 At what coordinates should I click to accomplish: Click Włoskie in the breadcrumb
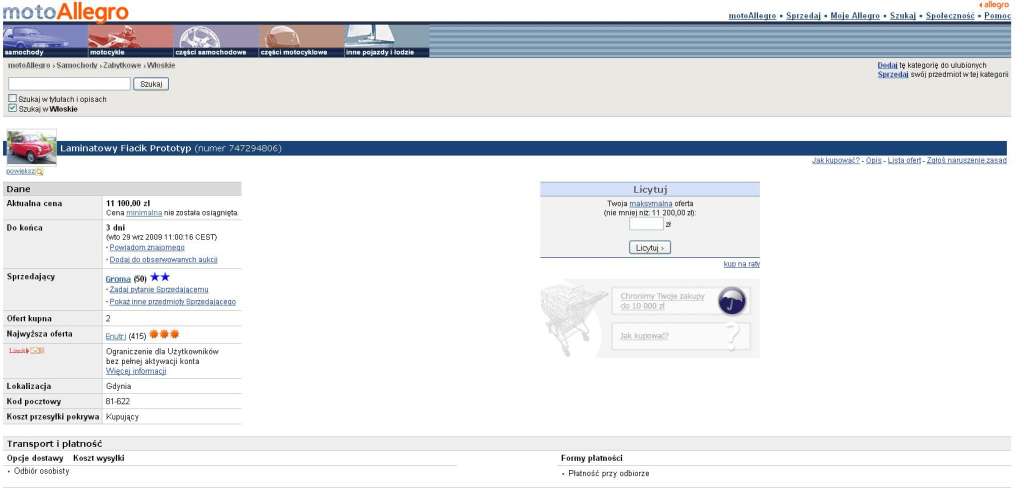pyautogui.click(x=161, y=66)
